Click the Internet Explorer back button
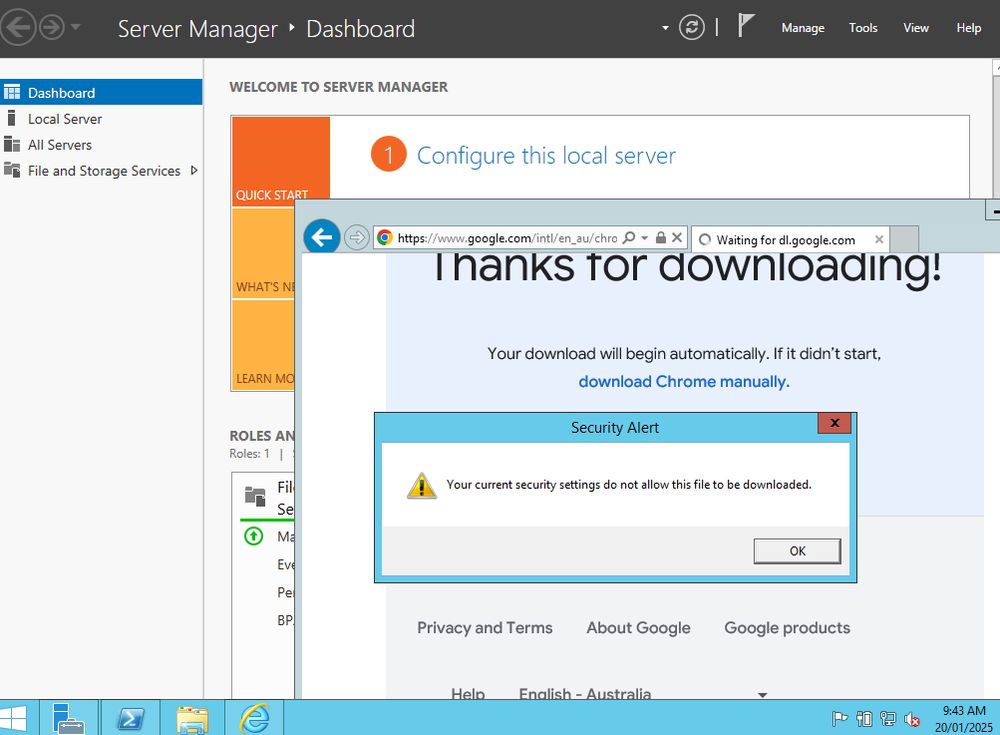 pyautogui.click(x=321, y=237)
